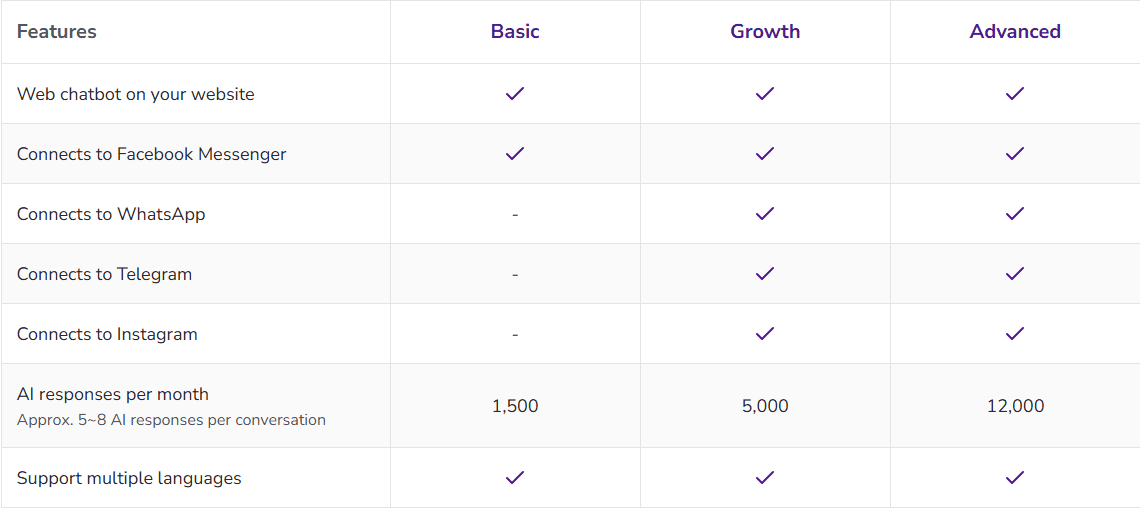This screenshot has height=508, width=1140.
Task: Select the Advanced plan column header
Action: pos(1015,32)
